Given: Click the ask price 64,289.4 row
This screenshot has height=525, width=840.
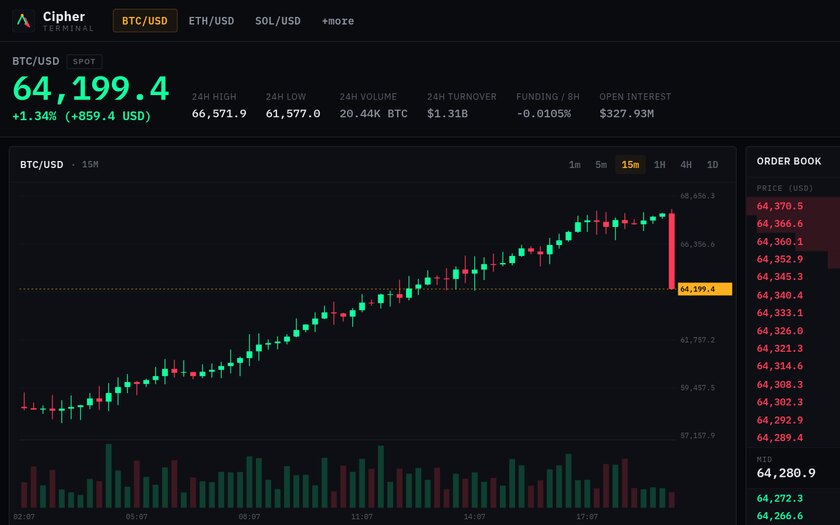Looking at the screenshot, I should 793,438.
